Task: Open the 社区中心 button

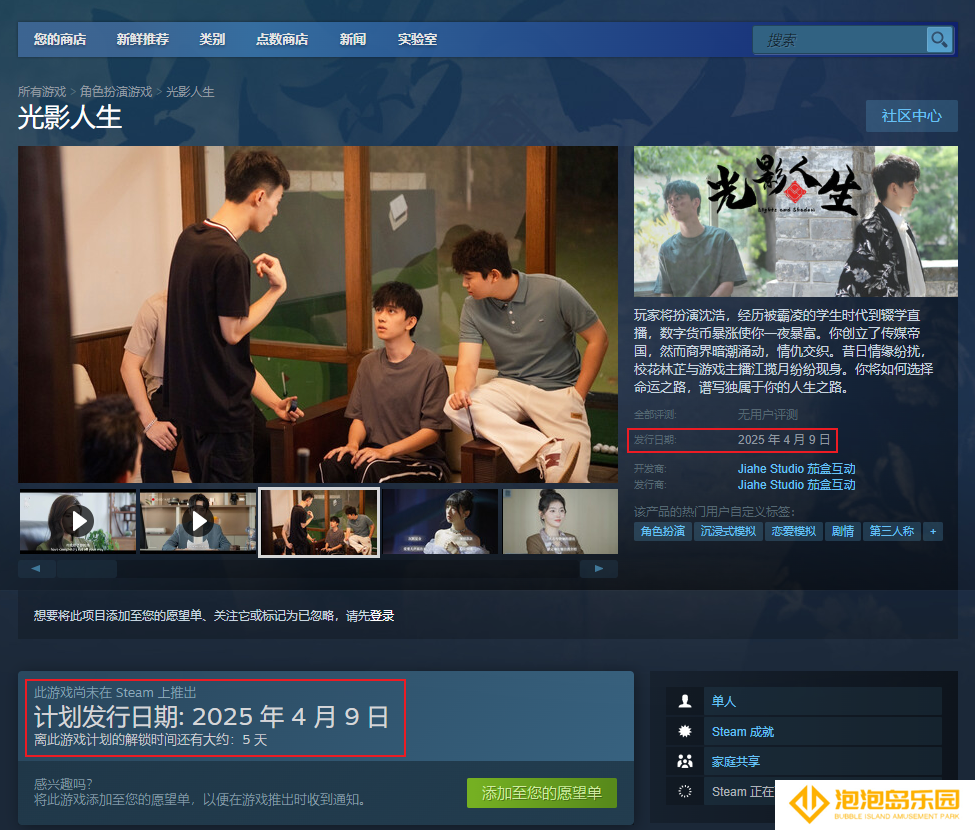Action: [912, 116]
